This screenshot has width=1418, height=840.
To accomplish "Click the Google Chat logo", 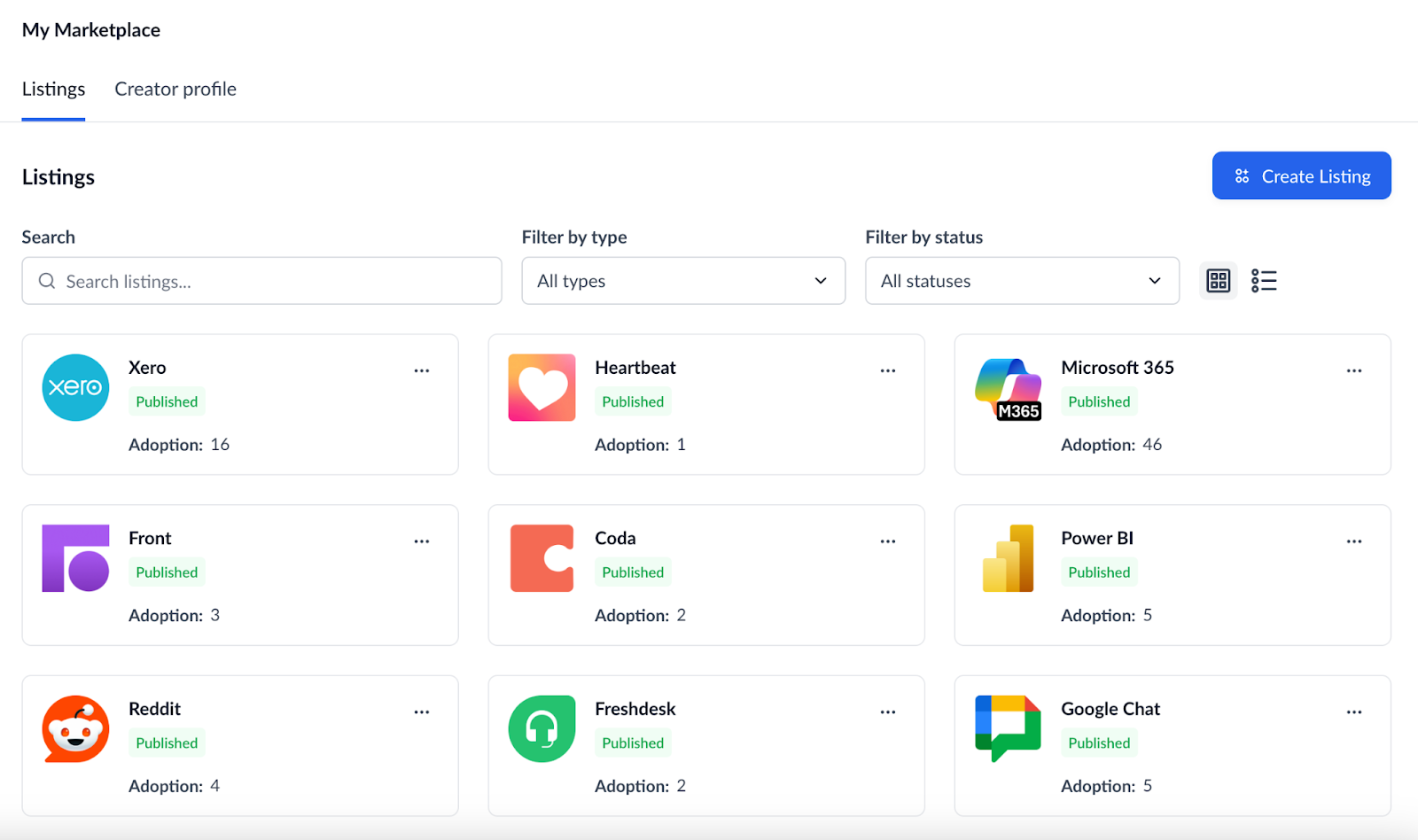I will click(x=1009, y=728).
